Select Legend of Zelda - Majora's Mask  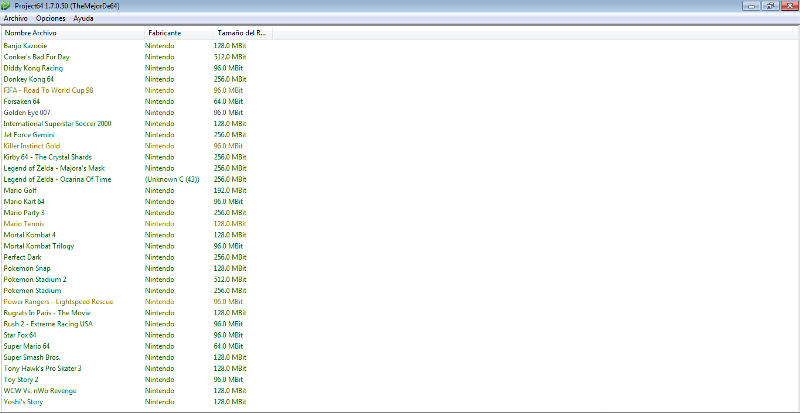click(55, 168)
